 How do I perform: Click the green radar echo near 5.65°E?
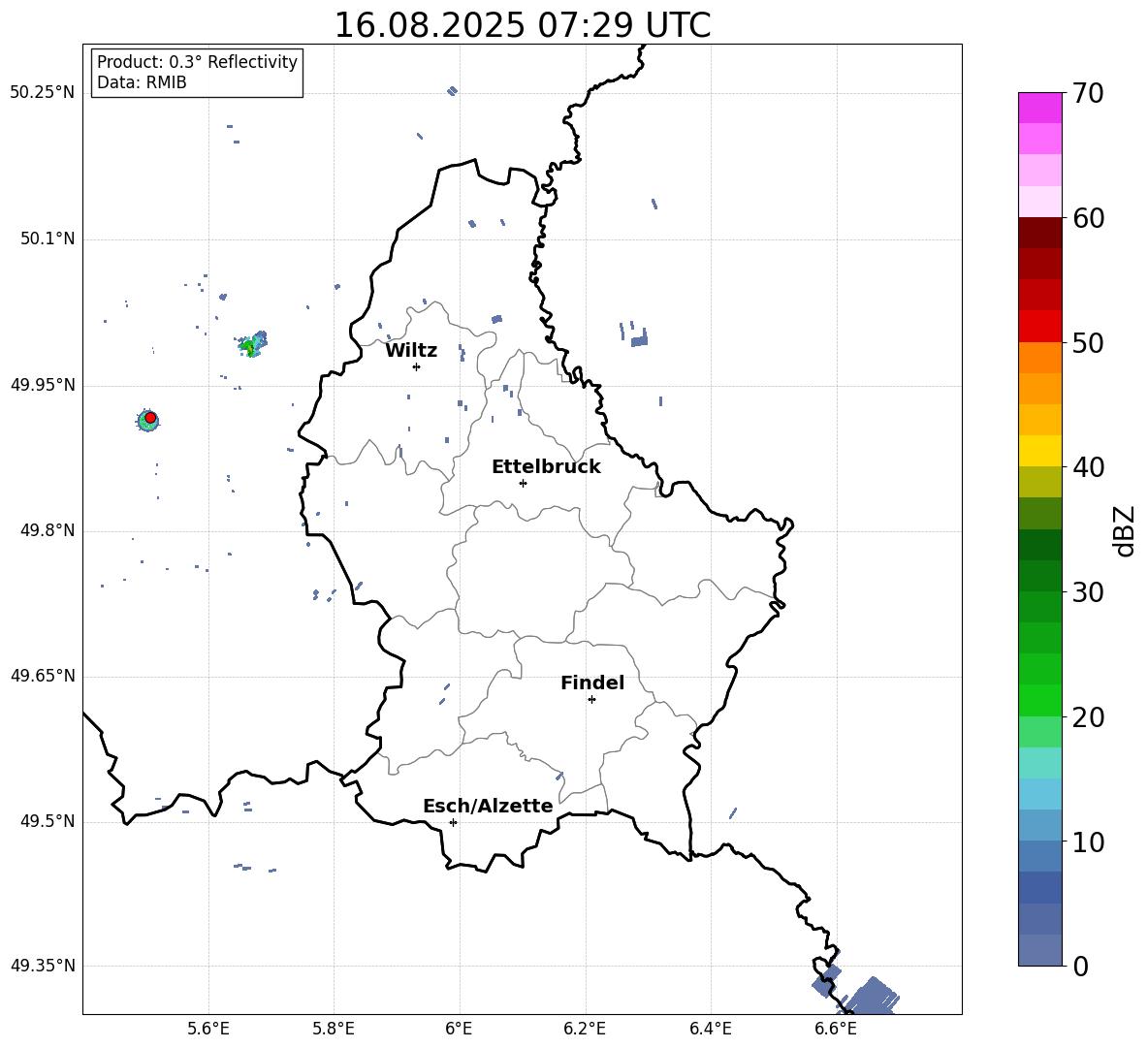[x=253, y=344]
